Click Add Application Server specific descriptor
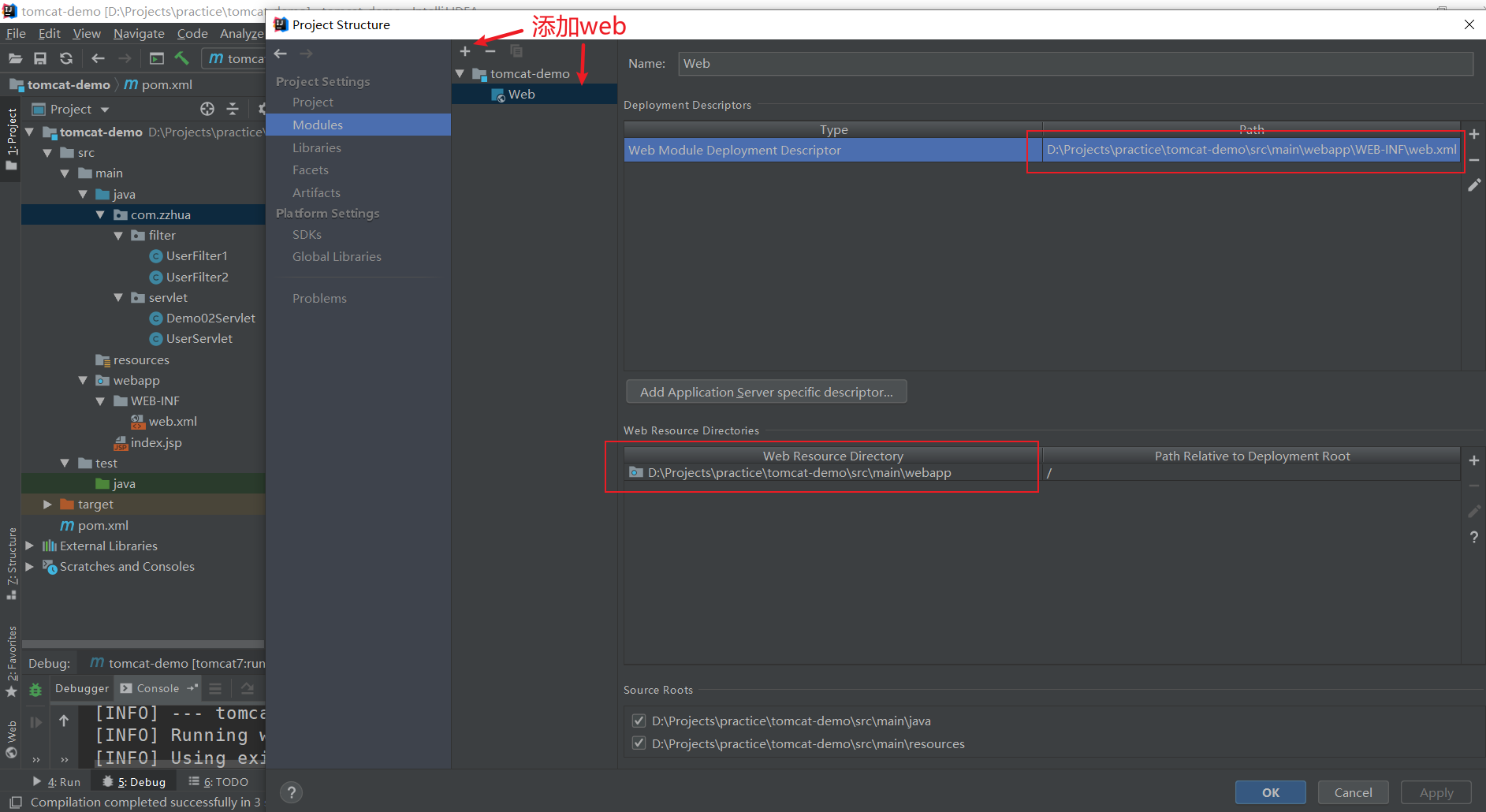The width and height of the screenshot is (1486, 812). click(x=766, y=392)
